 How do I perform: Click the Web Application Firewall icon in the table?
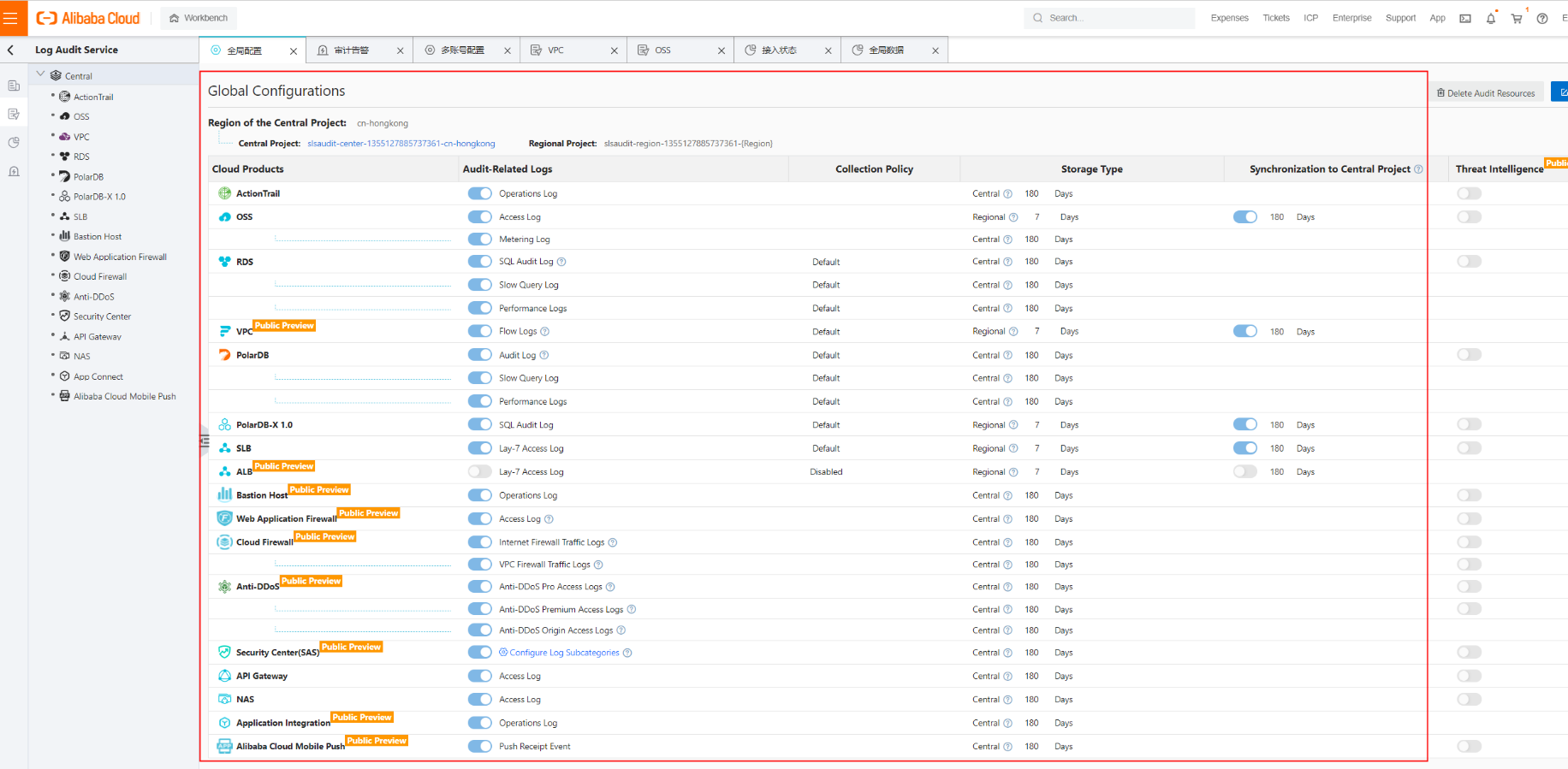pos(224,518)
